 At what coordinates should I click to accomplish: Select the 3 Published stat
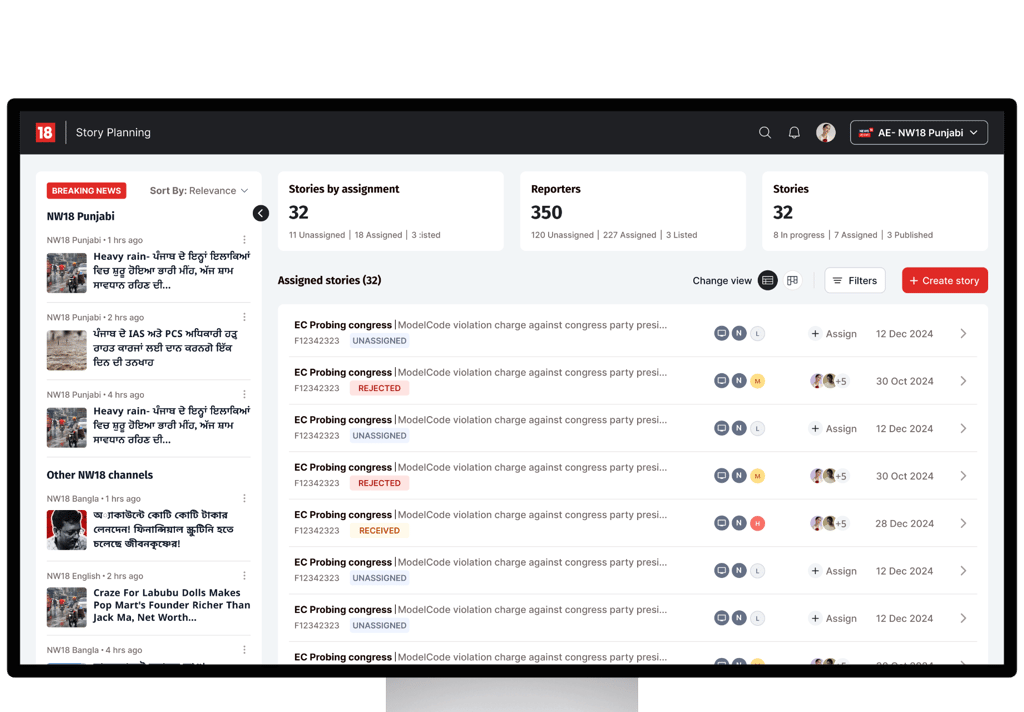point(910,235)
